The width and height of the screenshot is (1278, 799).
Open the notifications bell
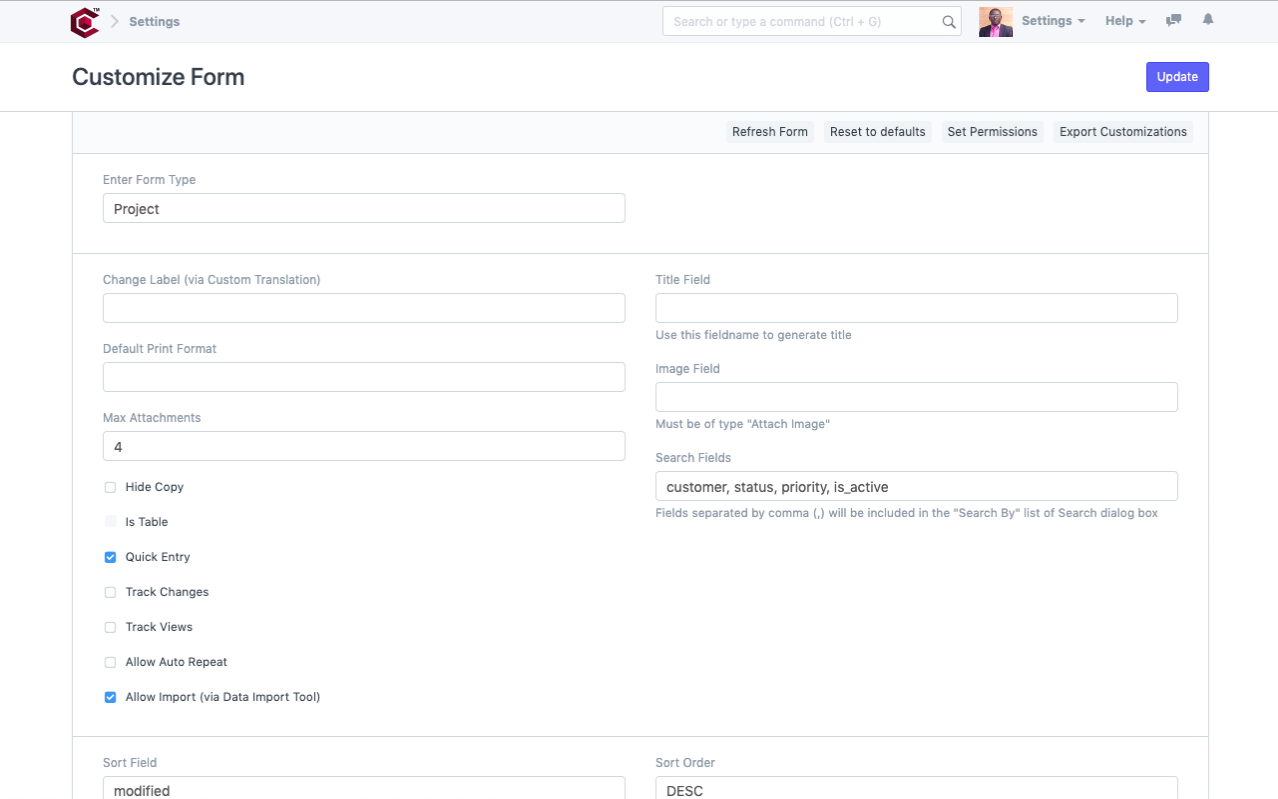click(1207, 20)
